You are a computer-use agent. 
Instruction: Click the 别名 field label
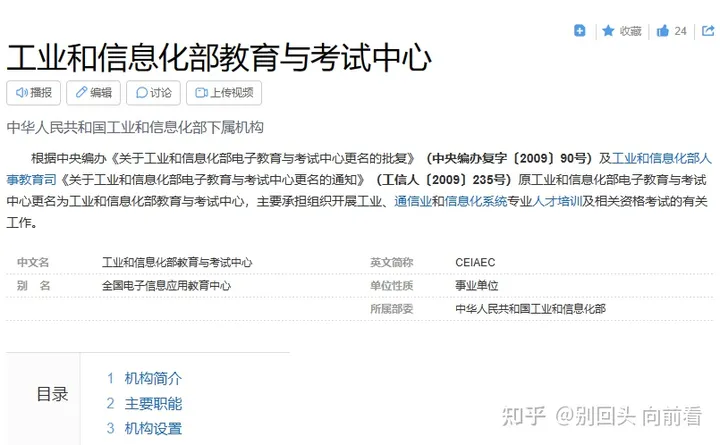(x=33, y=286)
